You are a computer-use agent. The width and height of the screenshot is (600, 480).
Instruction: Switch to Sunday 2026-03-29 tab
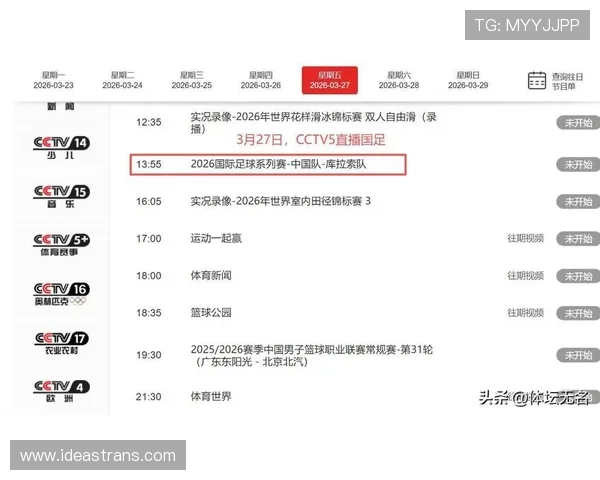[x=468, y=80]
